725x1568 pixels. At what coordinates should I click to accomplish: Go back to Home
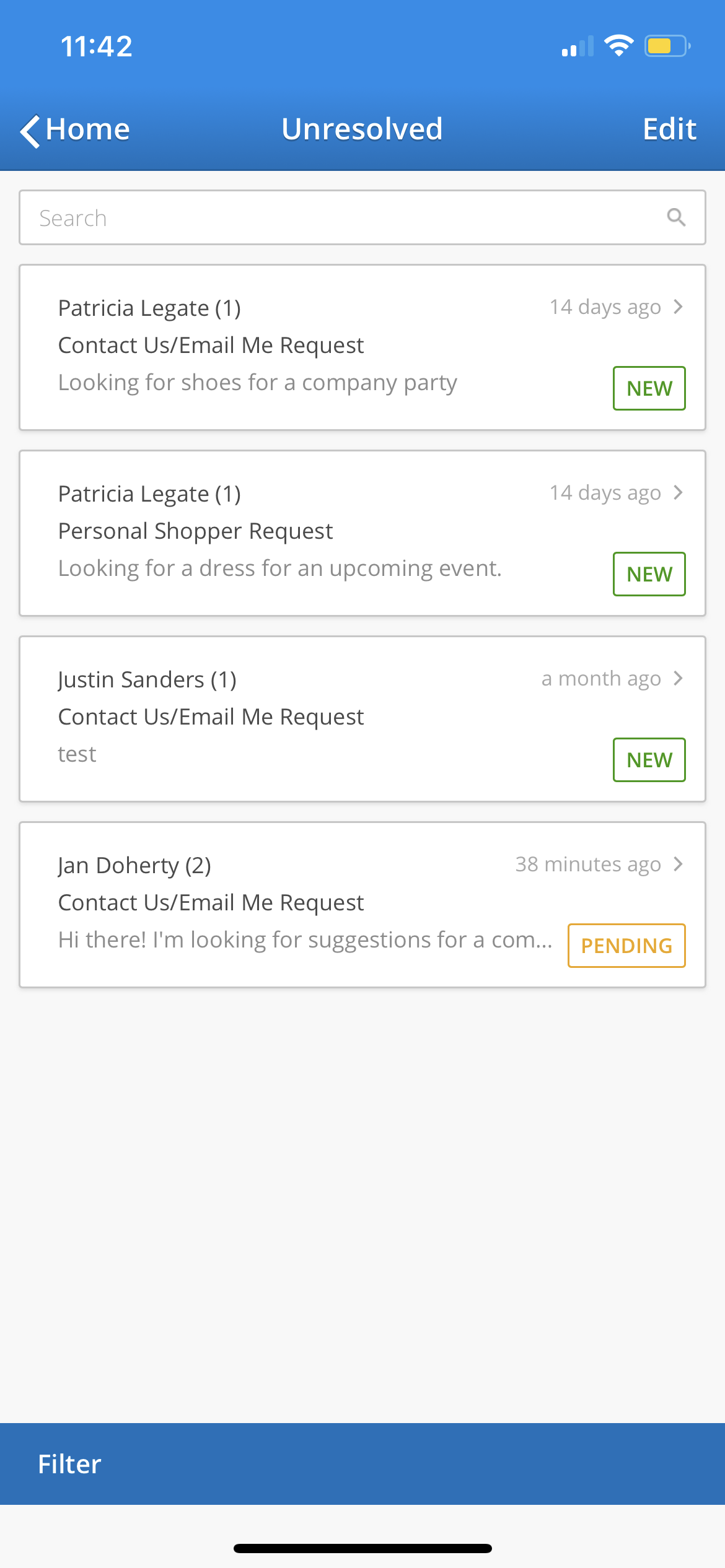[87, 129]
